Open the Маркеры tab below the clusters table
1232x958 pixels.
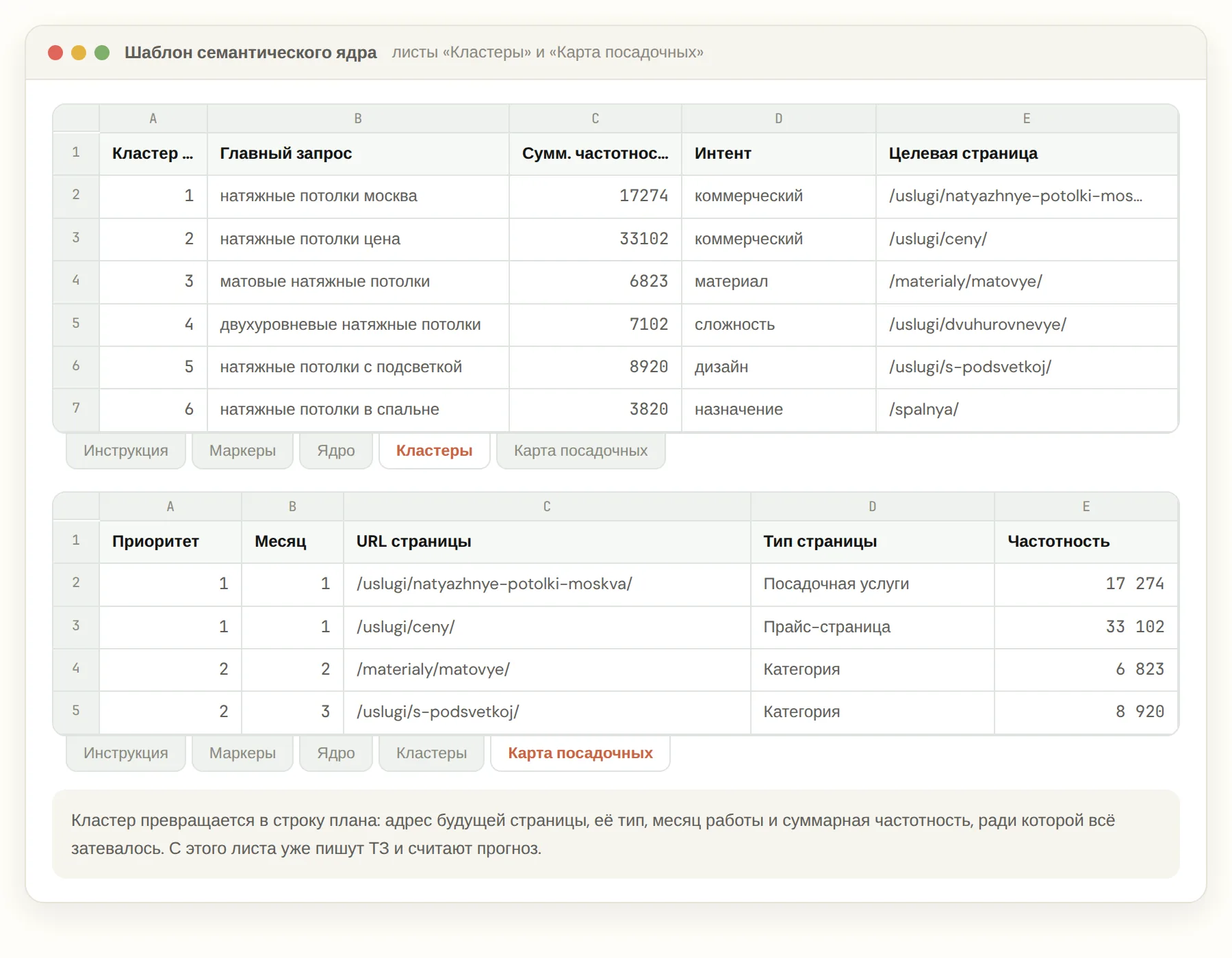(x=242, y=451)
